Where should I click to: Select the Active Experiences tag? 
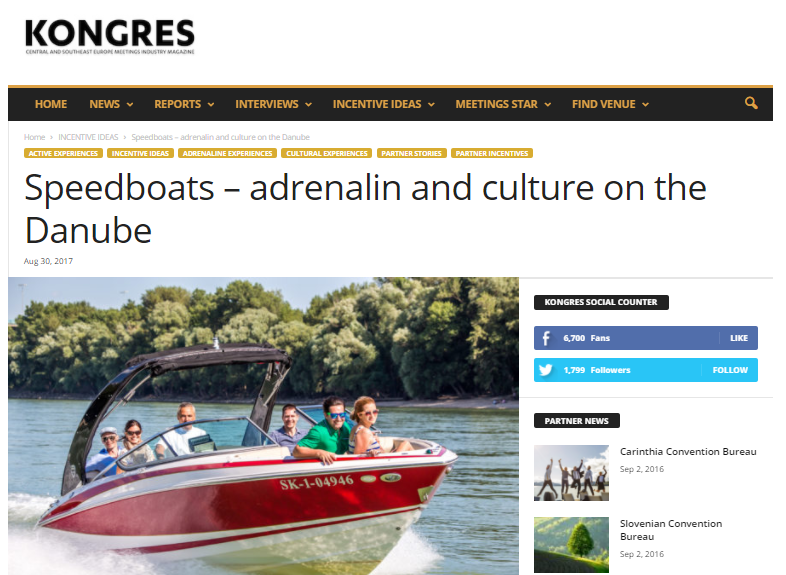click(63, 153)
